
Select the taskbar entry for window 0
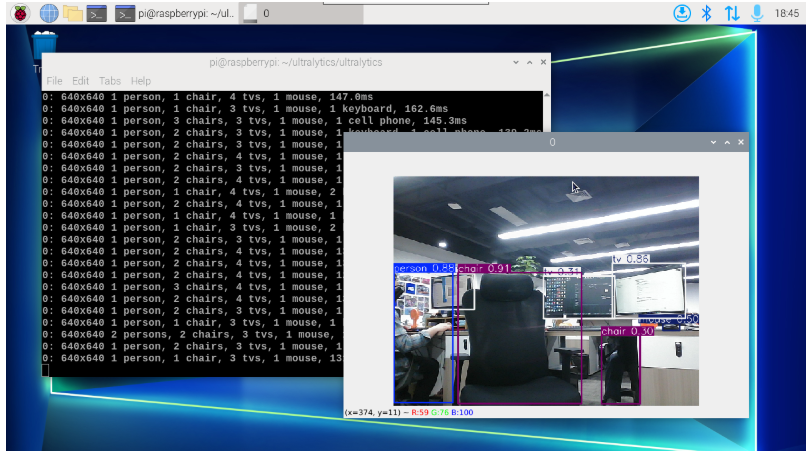pos(301,13)
